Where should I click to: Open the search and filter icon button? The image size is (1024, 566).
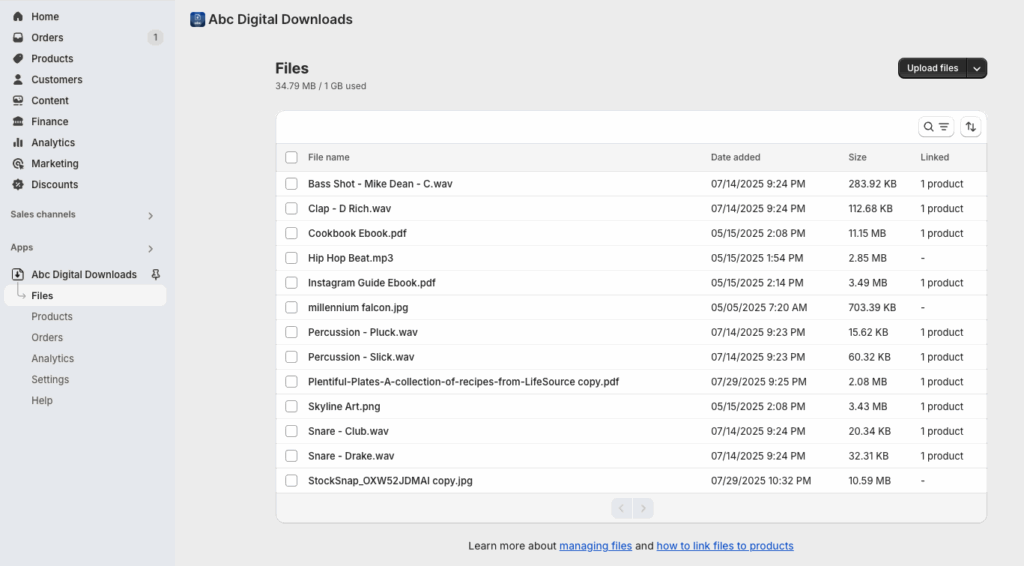(x=936, y=127)
